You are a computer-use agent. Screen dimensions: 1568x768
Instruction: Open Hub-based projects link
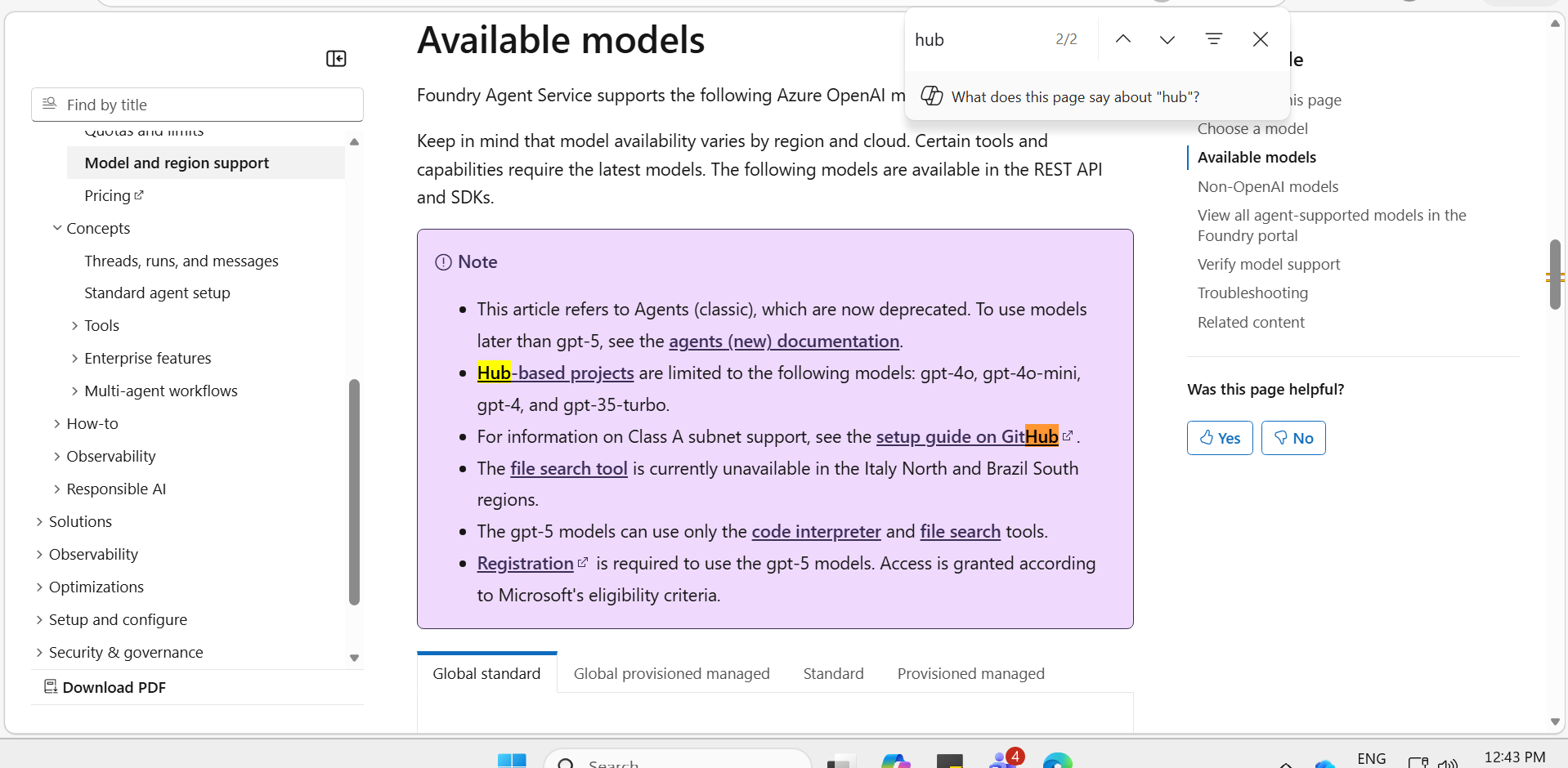coord(555,373)
